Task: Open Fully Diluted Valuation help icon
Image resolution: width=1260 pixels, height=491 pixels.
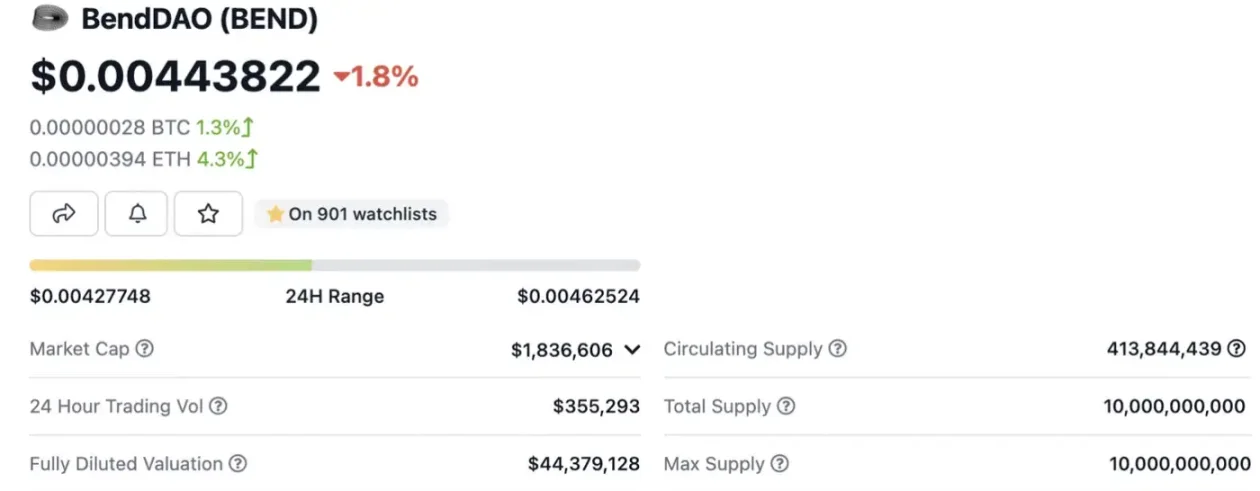Action: [x=238, y=464]
